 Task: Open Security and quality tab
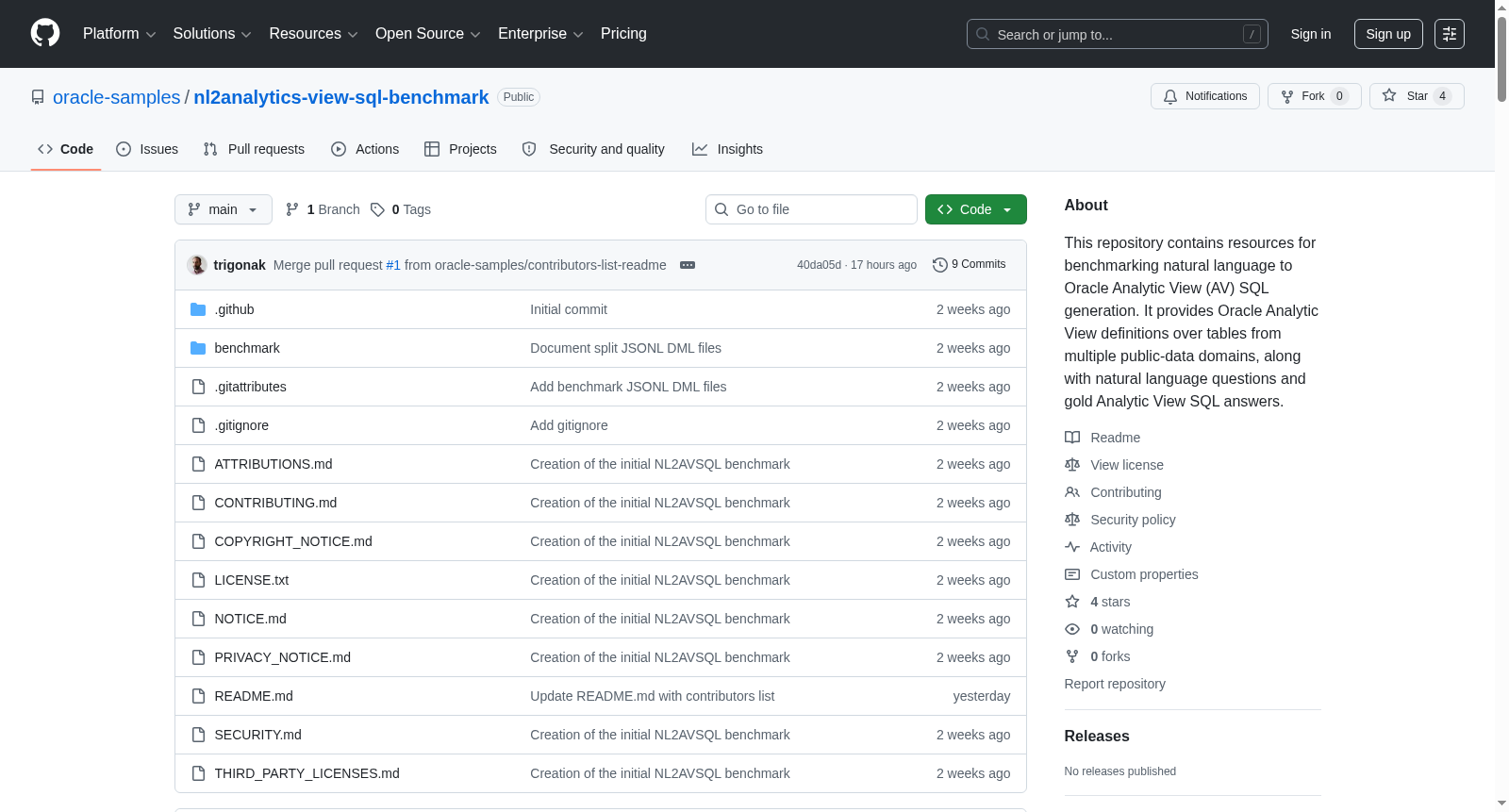pos(593,149)
